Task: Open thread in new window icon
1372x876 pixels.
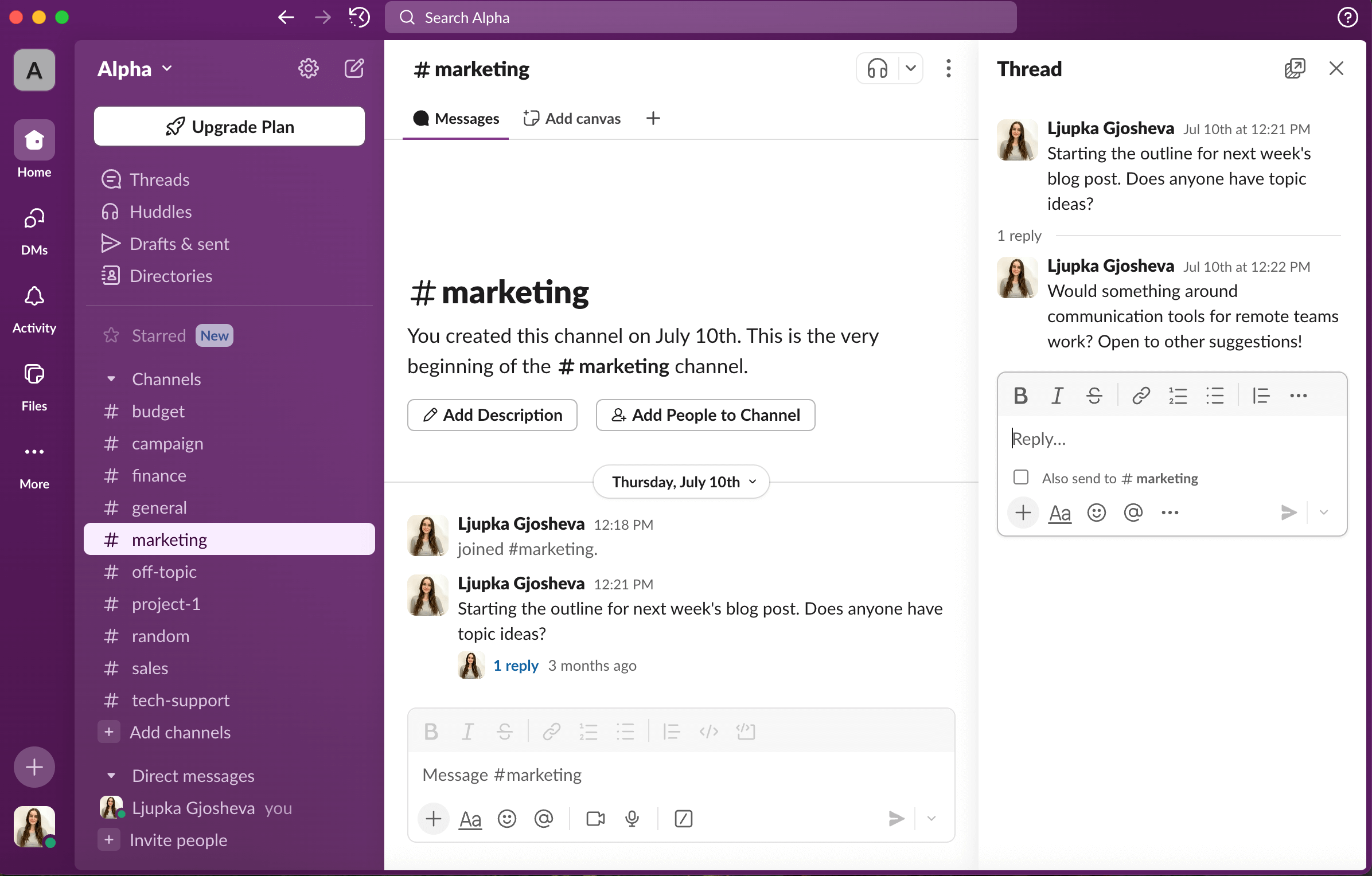Action: pyautogui.click(x=1295, y=69)
